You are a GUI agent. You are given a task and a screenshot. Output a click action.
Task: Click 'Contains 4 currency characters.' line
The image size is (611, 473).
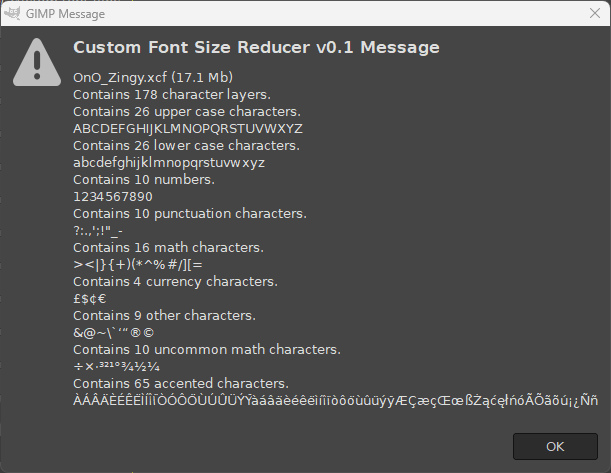175,282
